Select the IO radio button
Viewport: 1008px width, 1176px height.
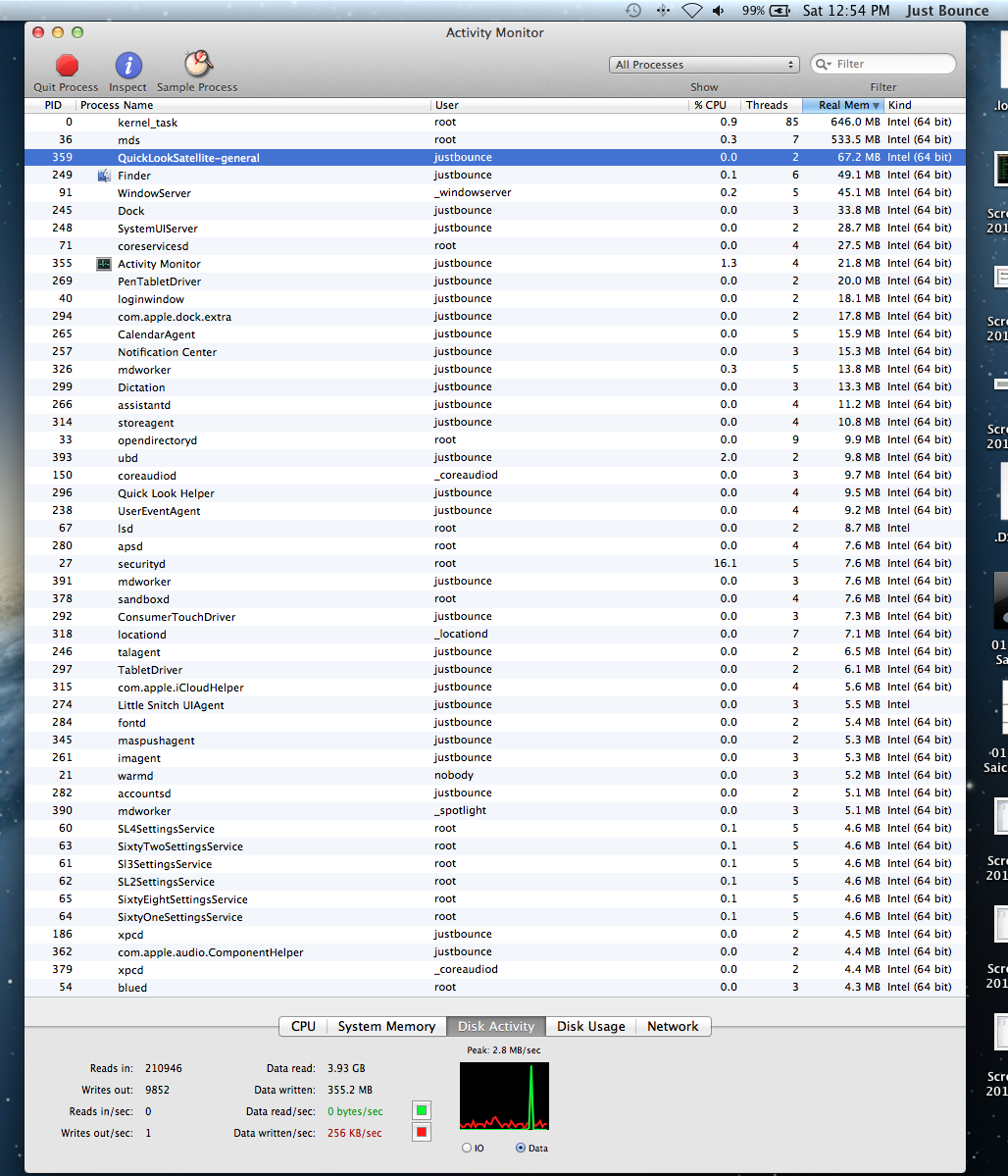467,1148
